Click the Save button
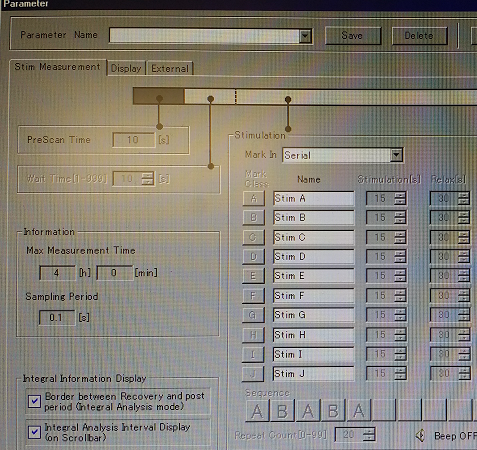 tap(353, 36)
